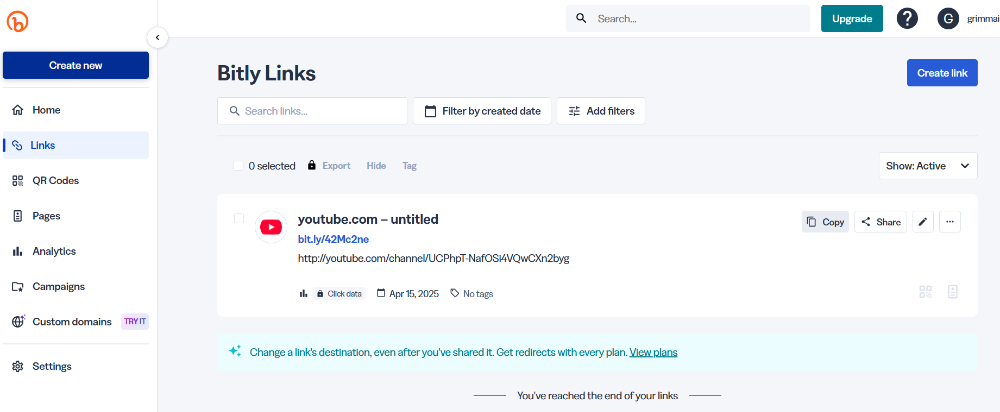Click the sliders icon in Add filters

tap(575, 111)
